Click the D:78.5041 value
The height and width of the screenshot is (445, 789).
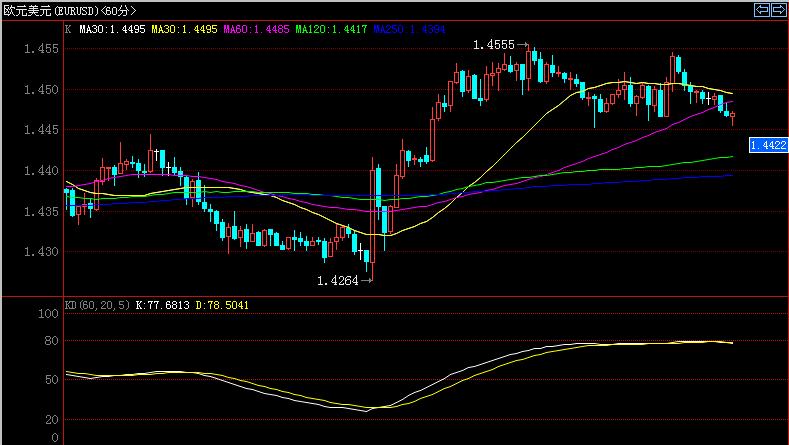(222, 305)
